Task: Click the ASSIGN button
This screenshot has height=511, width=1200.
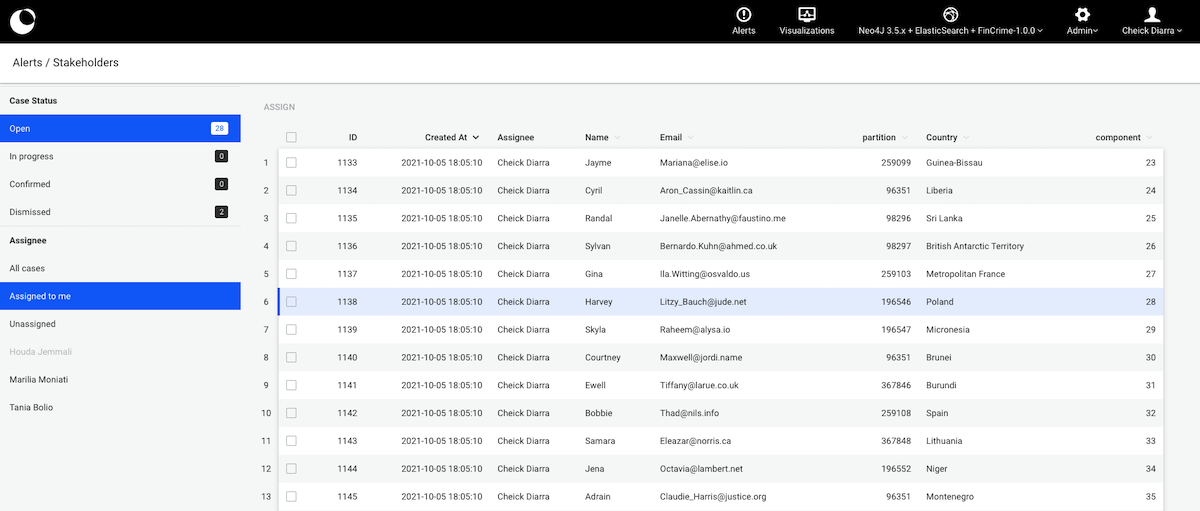Action: (x=279, y=107)
